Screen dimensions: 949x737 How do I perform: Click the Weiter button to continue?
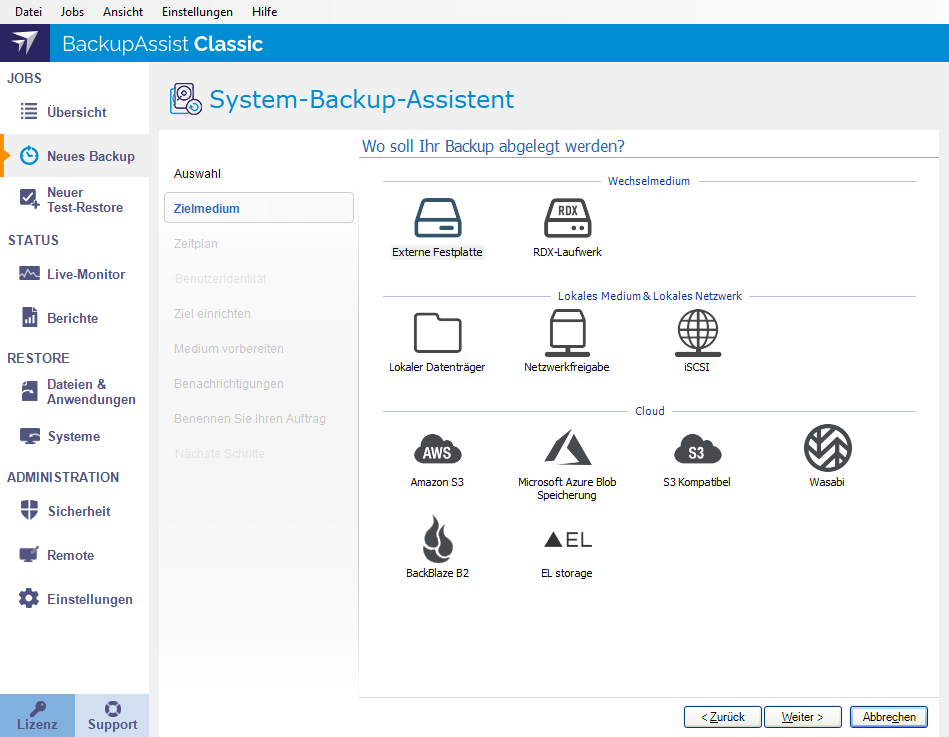(x=803, y=717)
